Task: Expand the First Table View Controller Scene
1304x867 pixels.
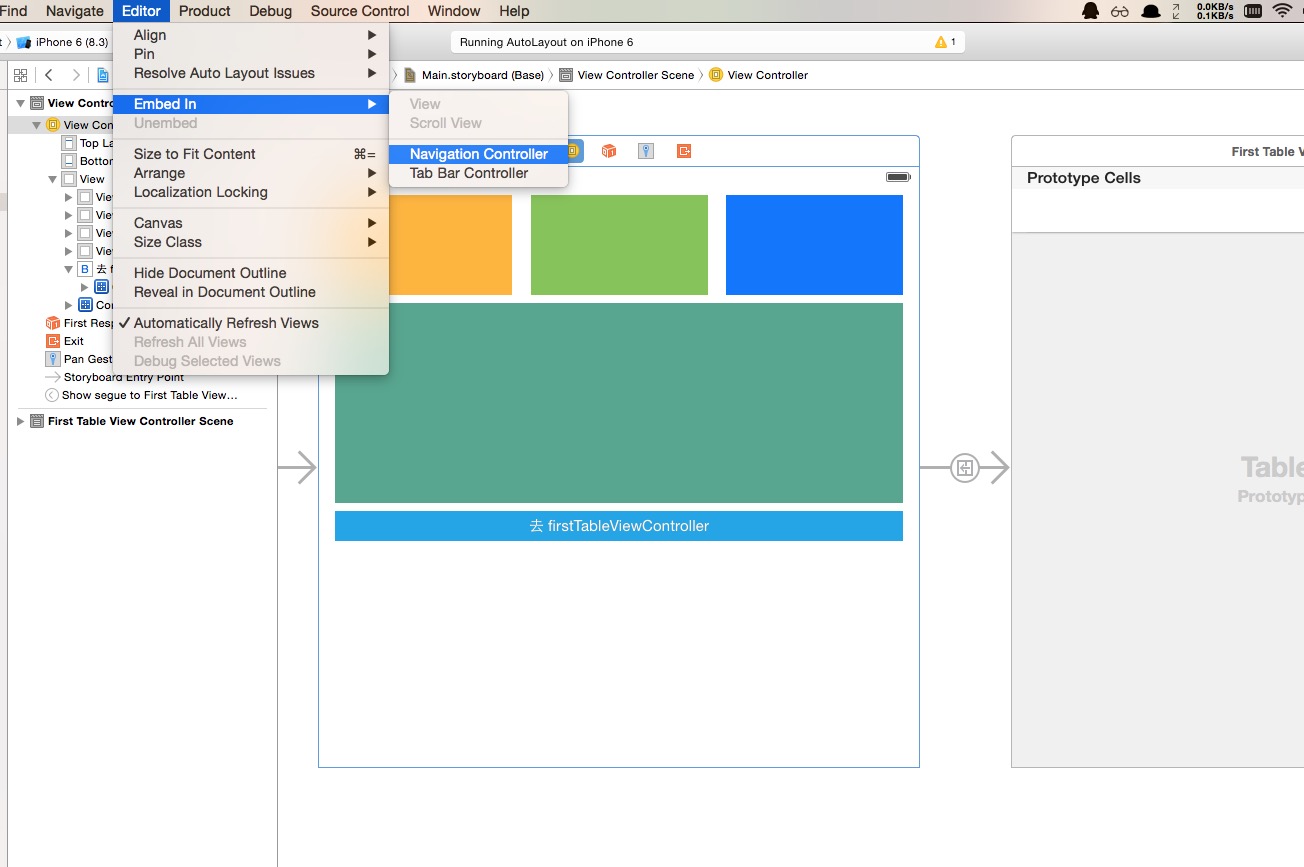Action: [20, 421]
